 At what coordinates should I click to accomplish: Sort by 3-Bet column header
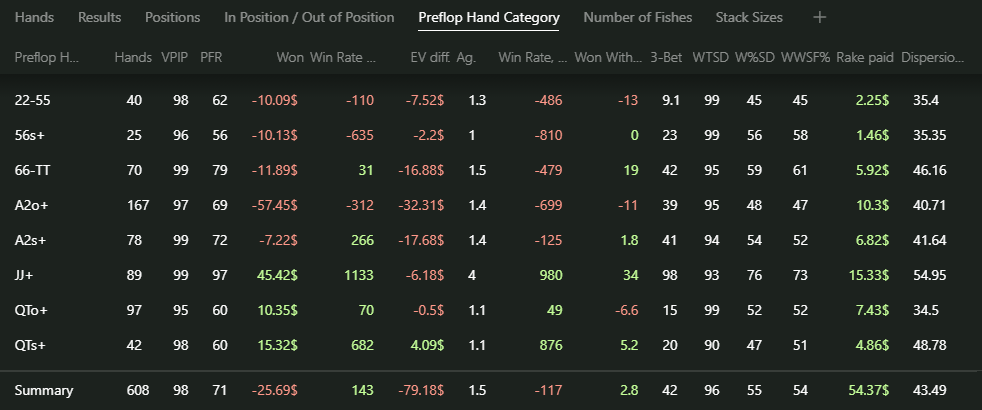666,58
